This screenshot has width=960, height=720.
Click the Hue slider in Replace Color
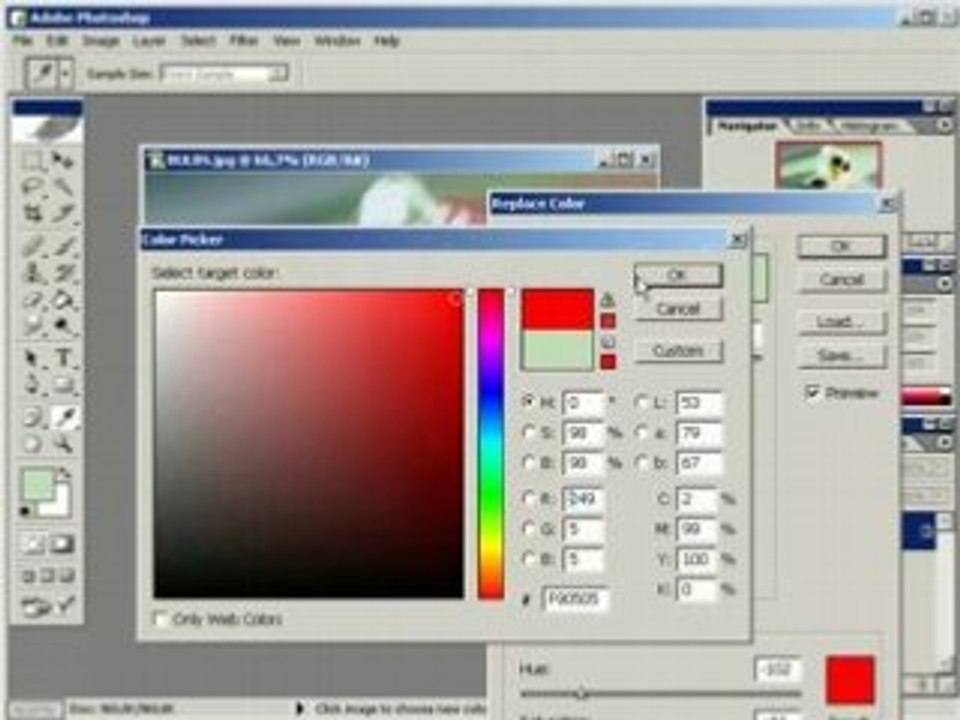point(660,694)
